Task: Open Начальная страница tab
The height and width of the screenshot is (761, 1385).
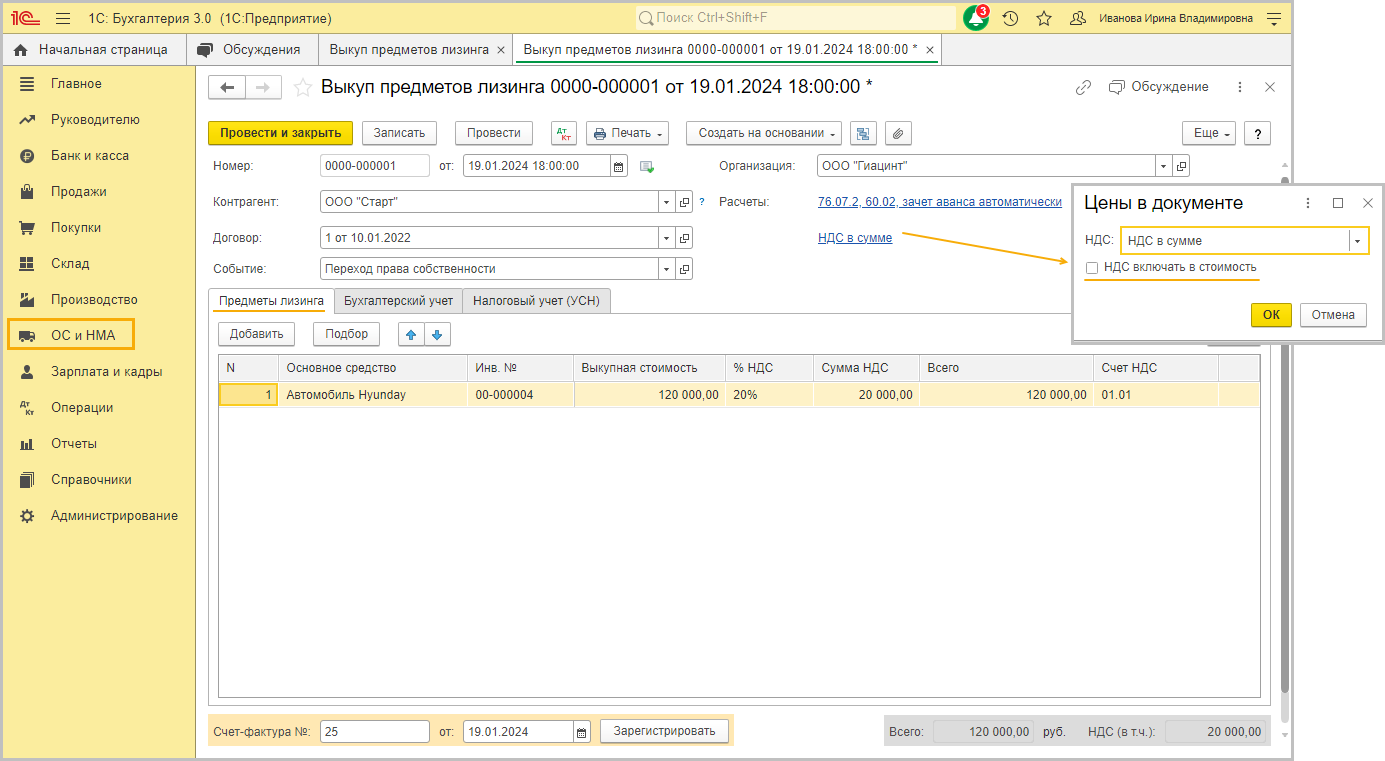Action: 92,50
